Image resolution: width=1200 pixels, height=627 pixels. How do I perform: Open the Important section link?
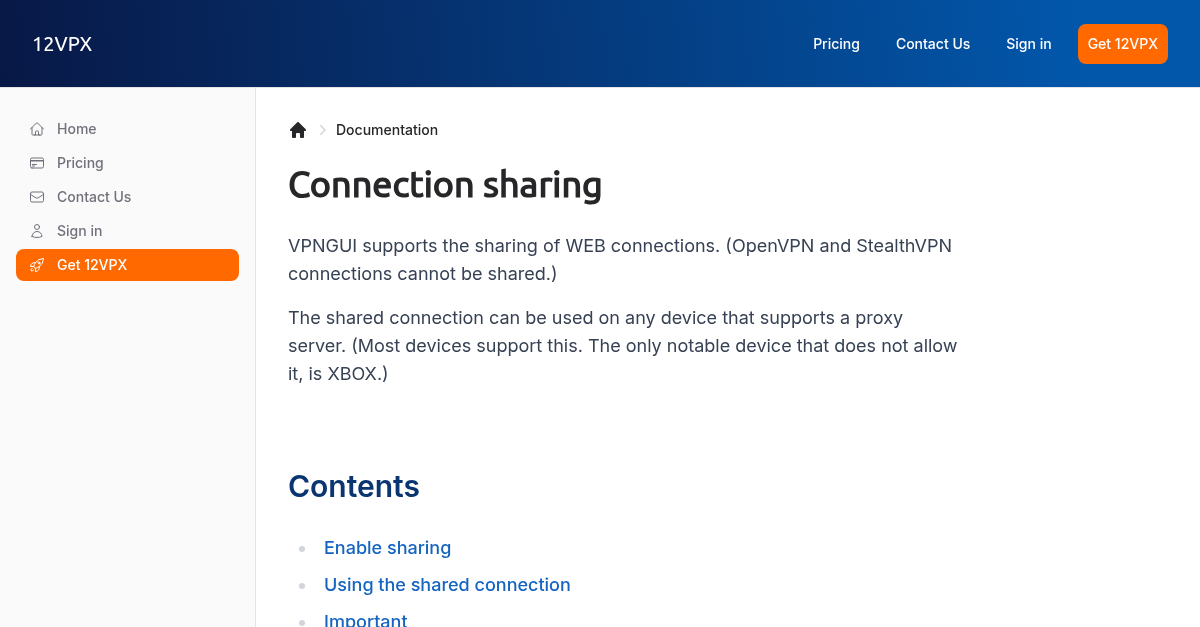[365, 620]
